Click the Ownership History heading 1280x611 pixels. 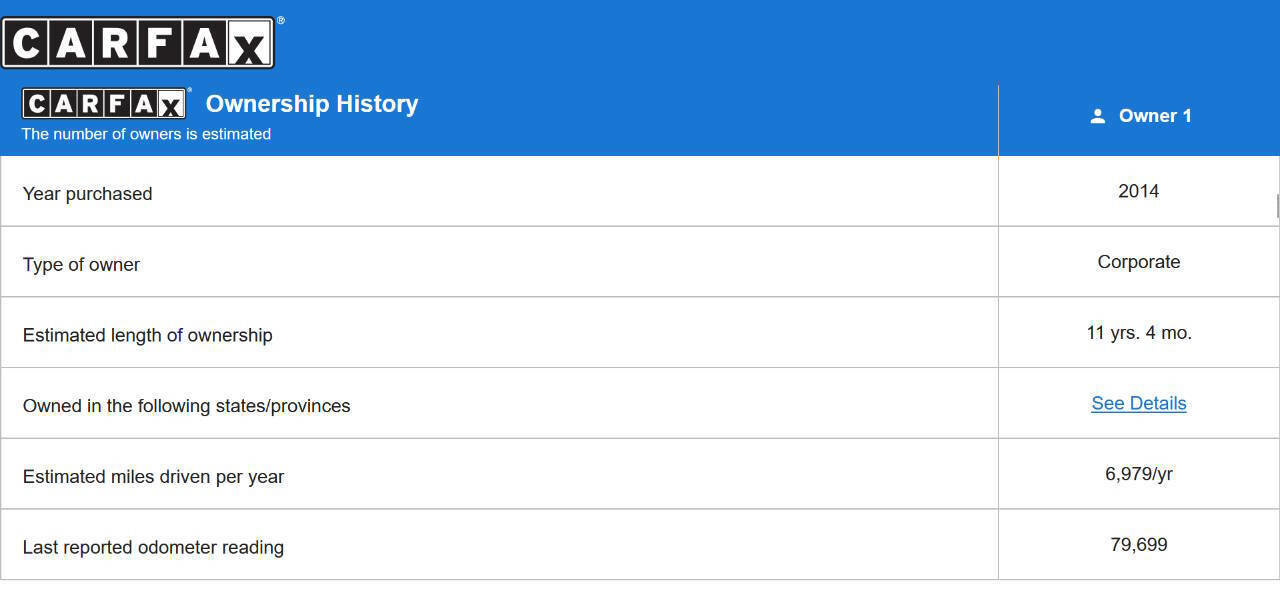[312, 104]
